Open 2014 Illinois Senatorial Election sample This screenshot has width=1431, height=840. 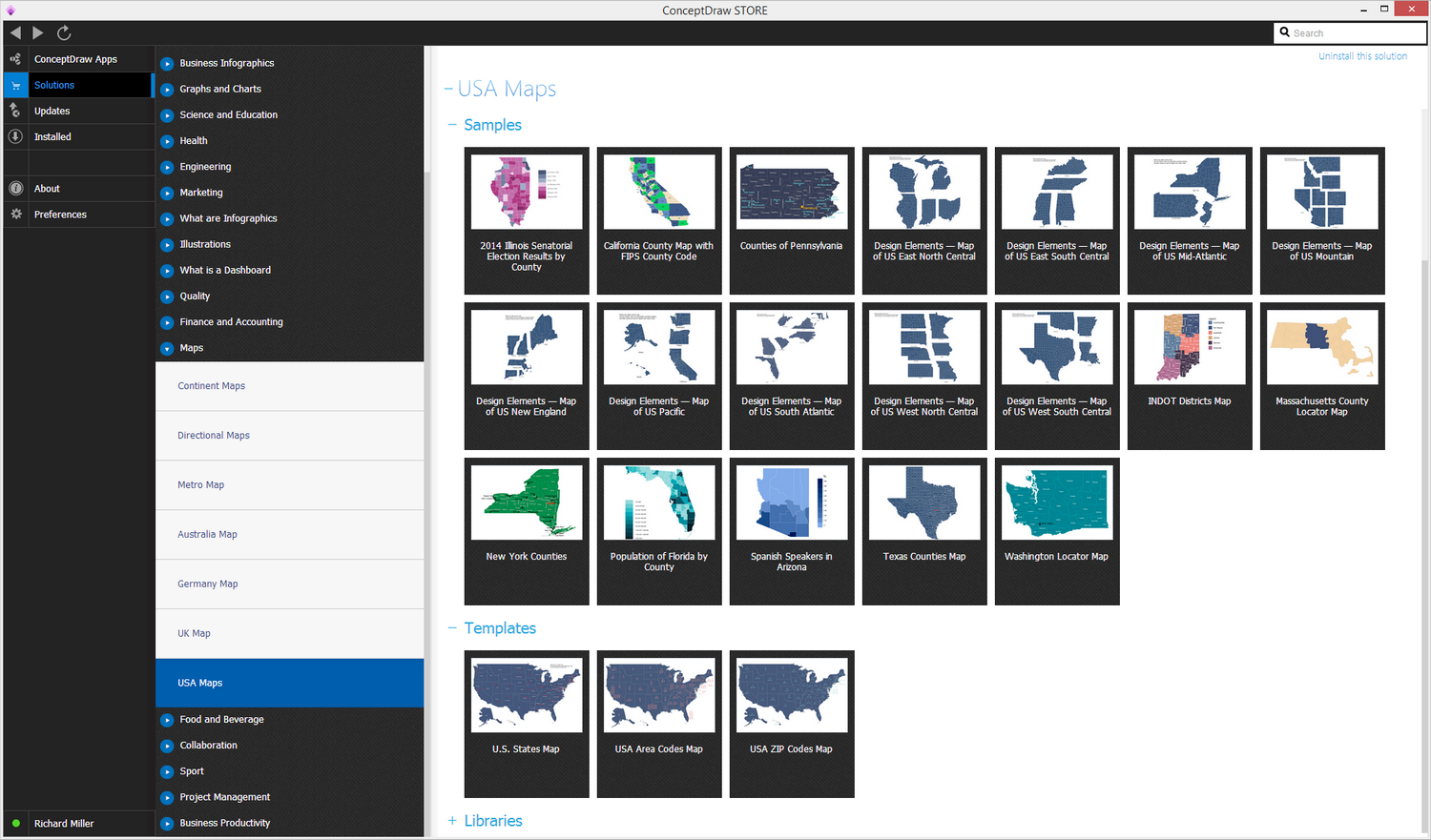tap(527, 220)
